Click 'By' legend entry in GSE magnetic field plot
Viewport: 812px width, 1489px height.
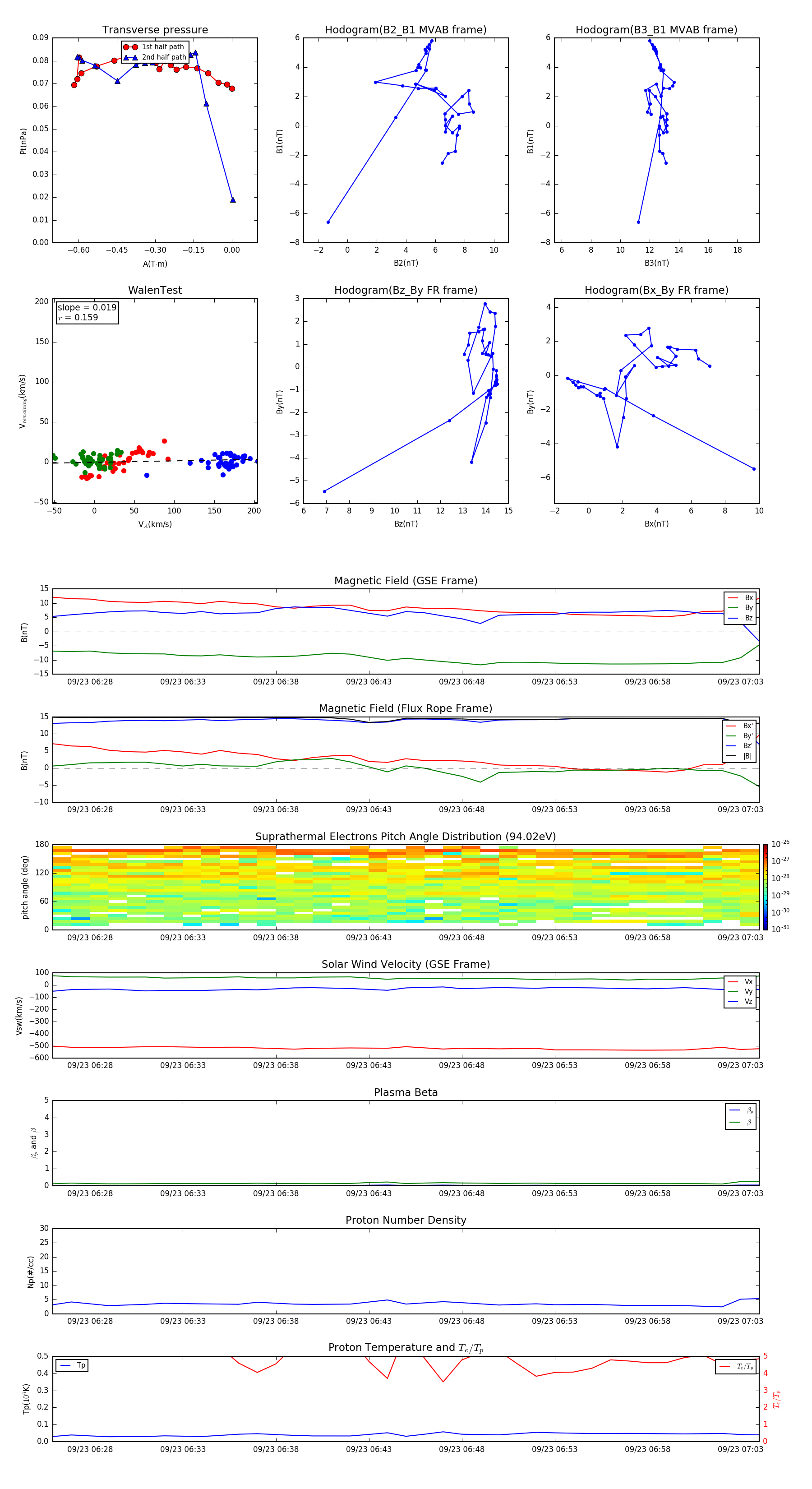[740, 607]
